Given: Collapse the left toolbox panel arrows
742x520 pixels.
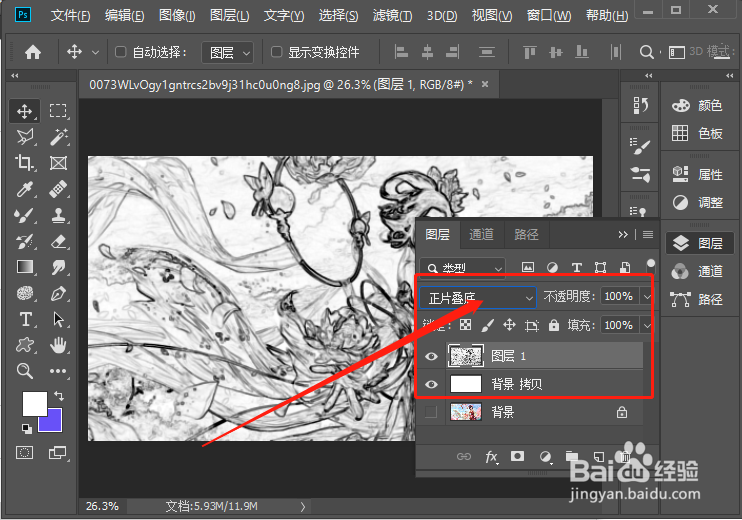Looking at the screenshot, I should pos(15,75).
